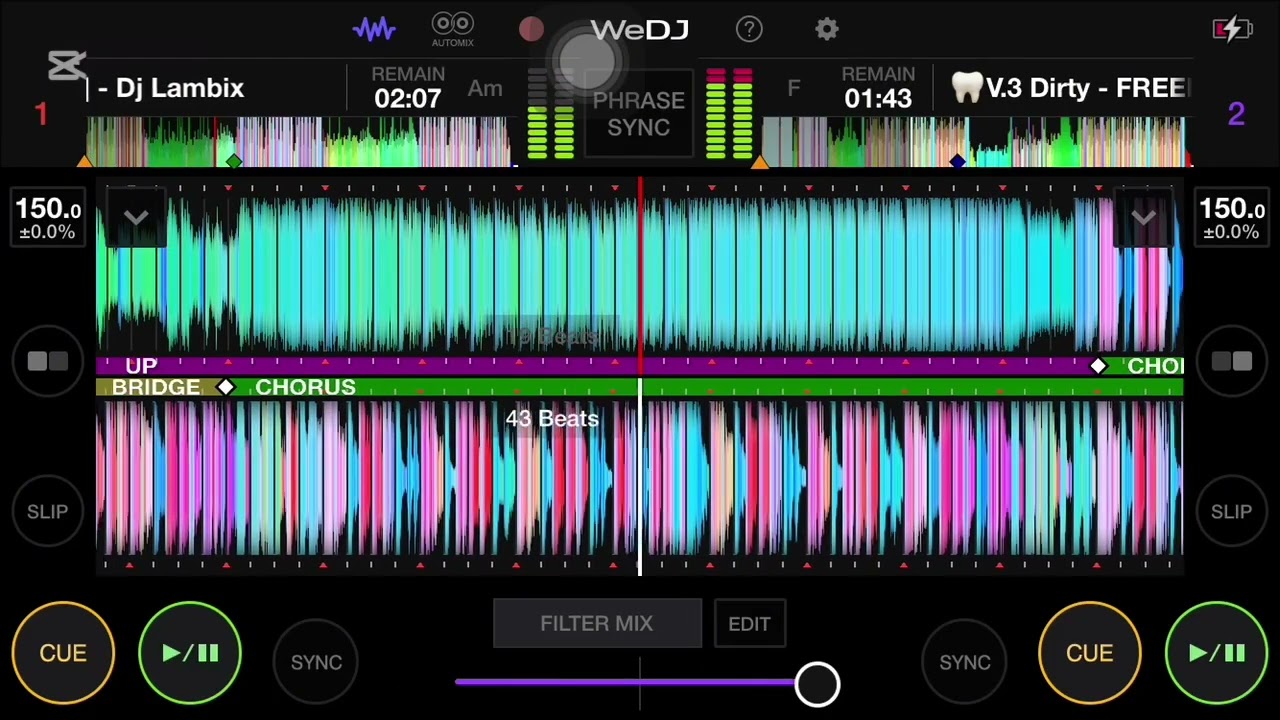Tap the diamond marker on the purple phrase bar
The height and width of the screenshot is (720, 1280).
click(x=1098, y=366)
